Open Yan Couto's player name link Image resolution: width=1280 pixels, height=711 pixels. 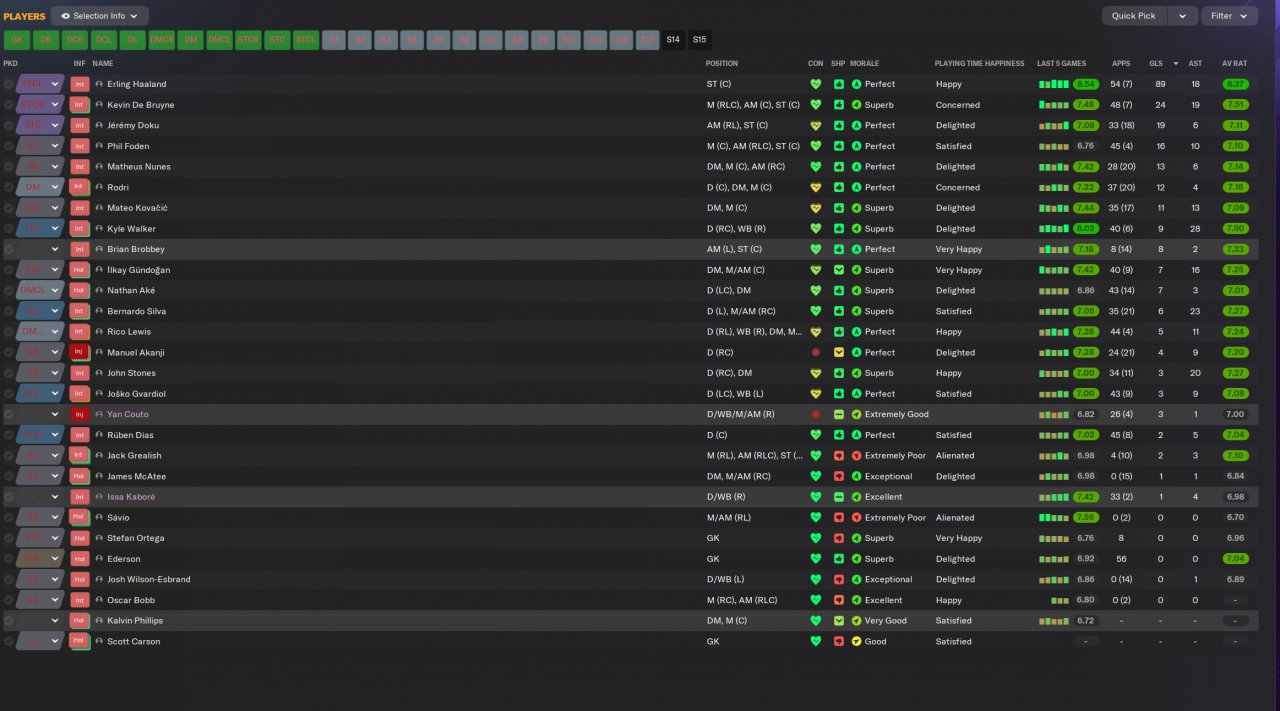[128, 414]
